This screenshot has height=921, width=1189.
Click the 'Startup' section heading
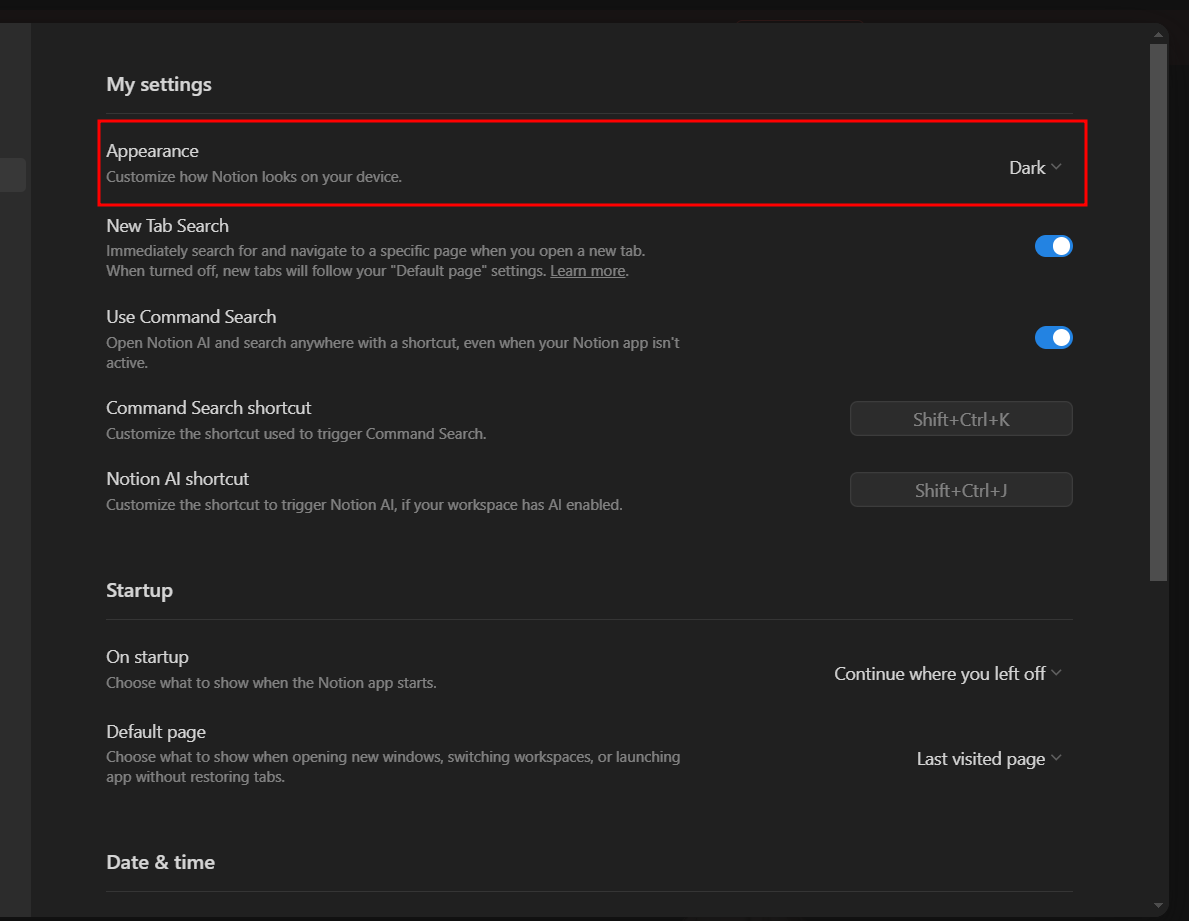pos(140,591)
